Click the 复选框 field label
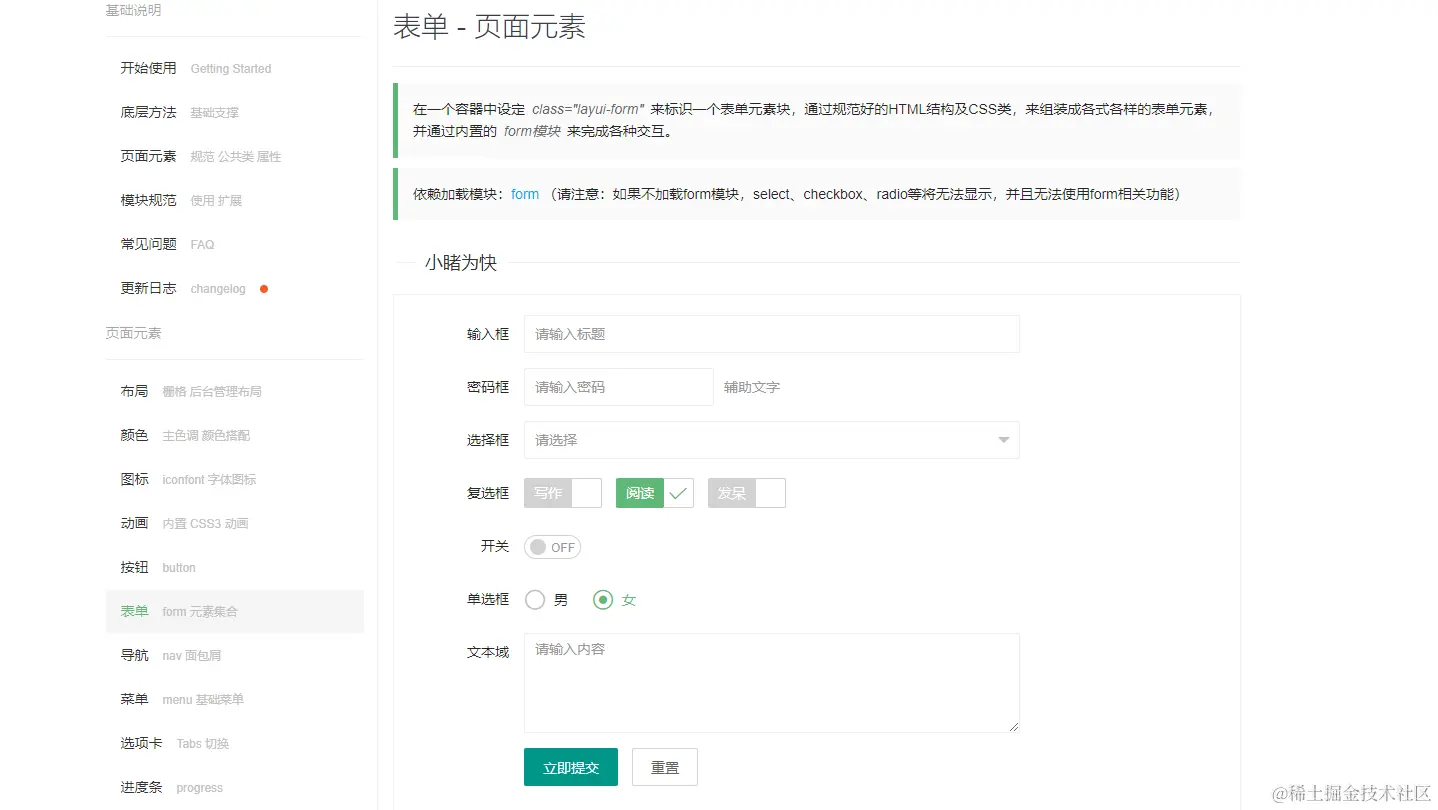Image resolution: width=1438 pixels, height=810 pixels. point(488,493)
